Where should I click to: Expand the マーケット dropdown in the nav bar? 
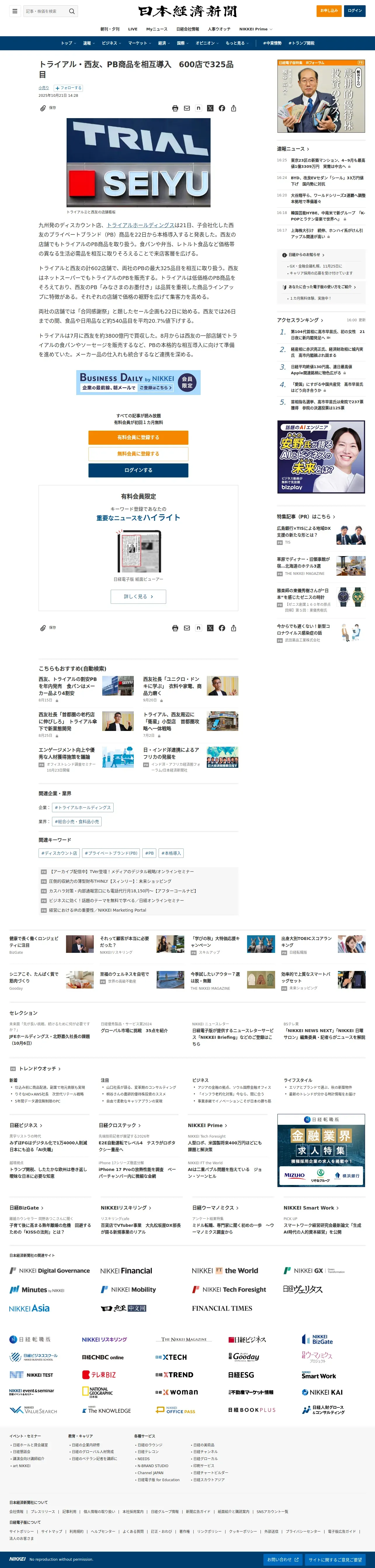pyautogui.click(x=140, y=43)
